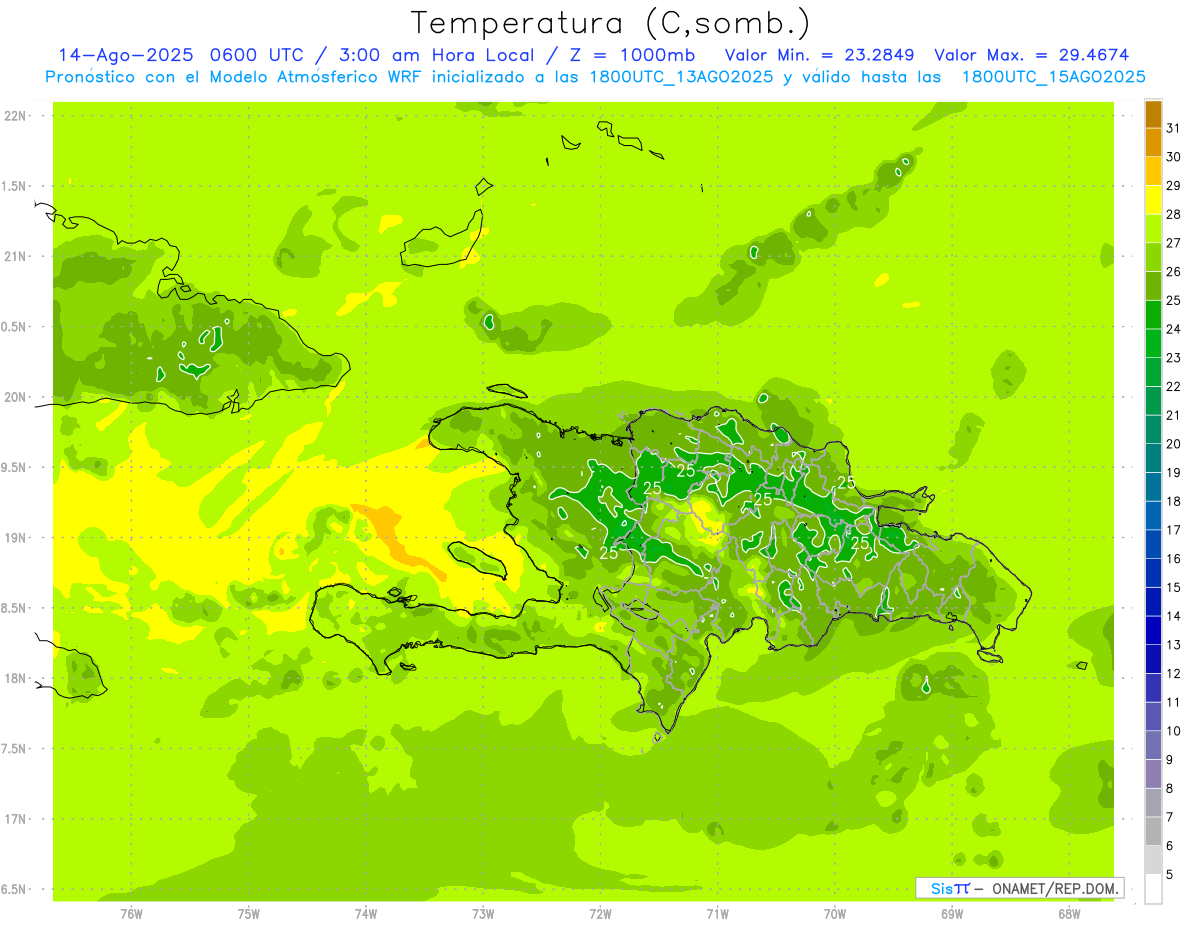Viewport: 1200px width, 927px height.
Task: Click the legend value '20'
Action: pos(1173,444)
